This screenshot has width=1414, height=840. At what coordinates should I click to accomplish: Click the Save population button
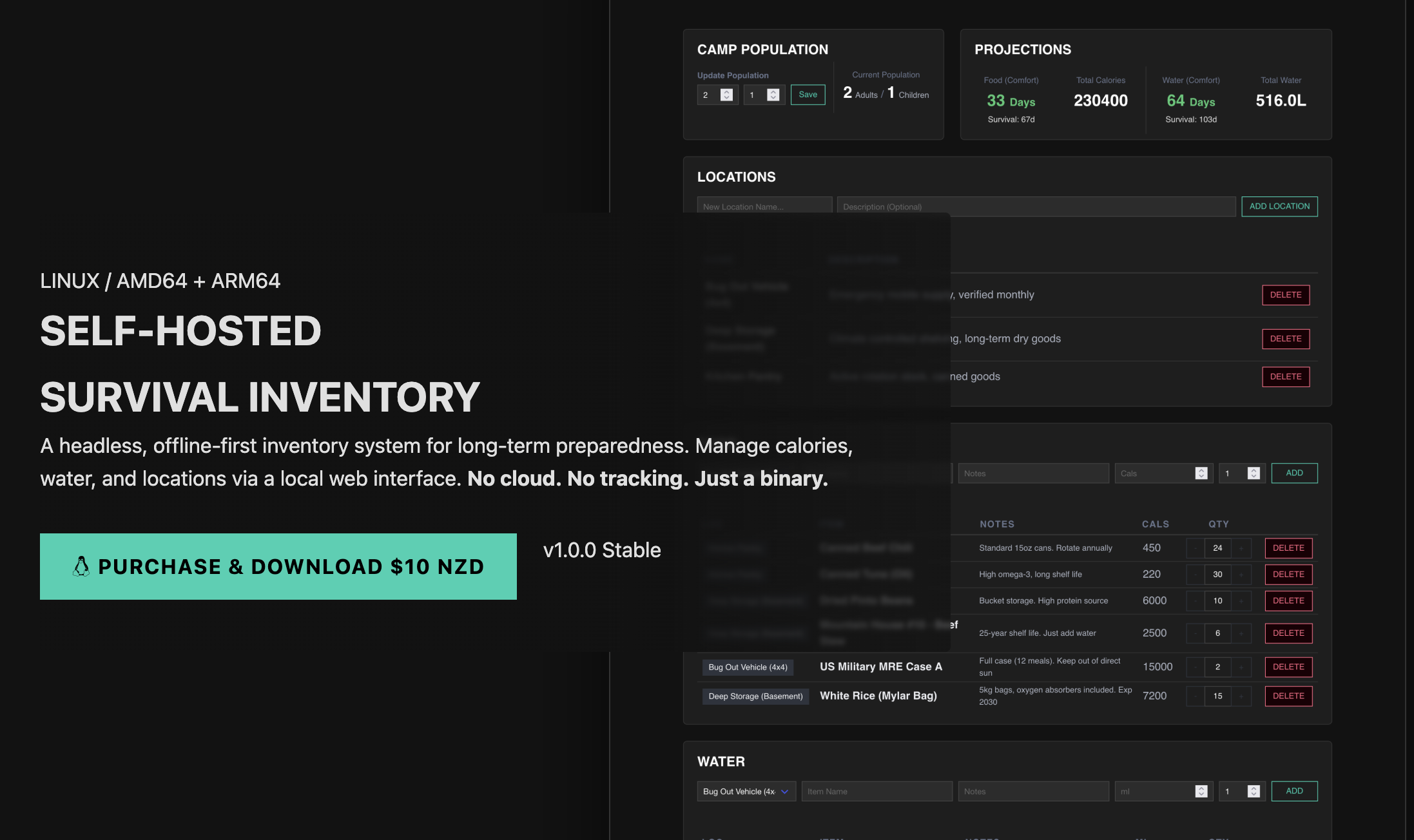click(x=808, y=95)
